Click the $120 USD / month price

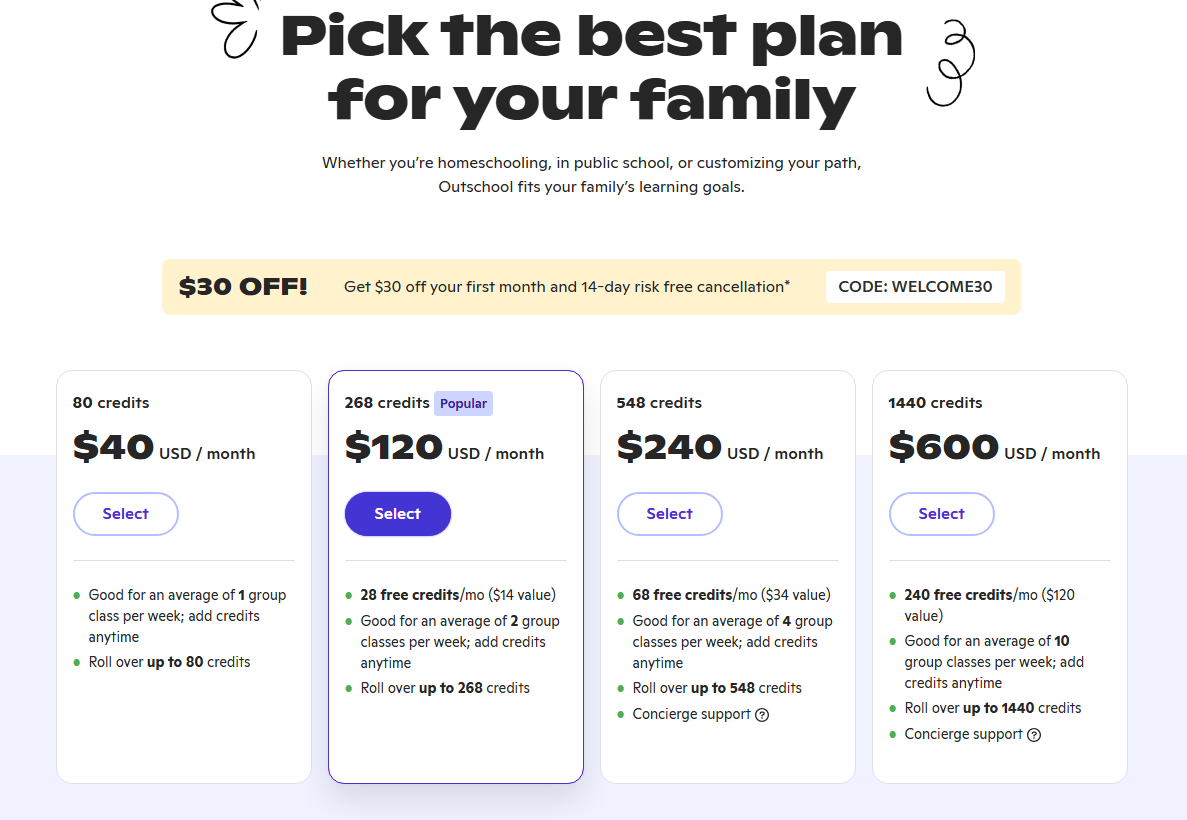point(444,448)
